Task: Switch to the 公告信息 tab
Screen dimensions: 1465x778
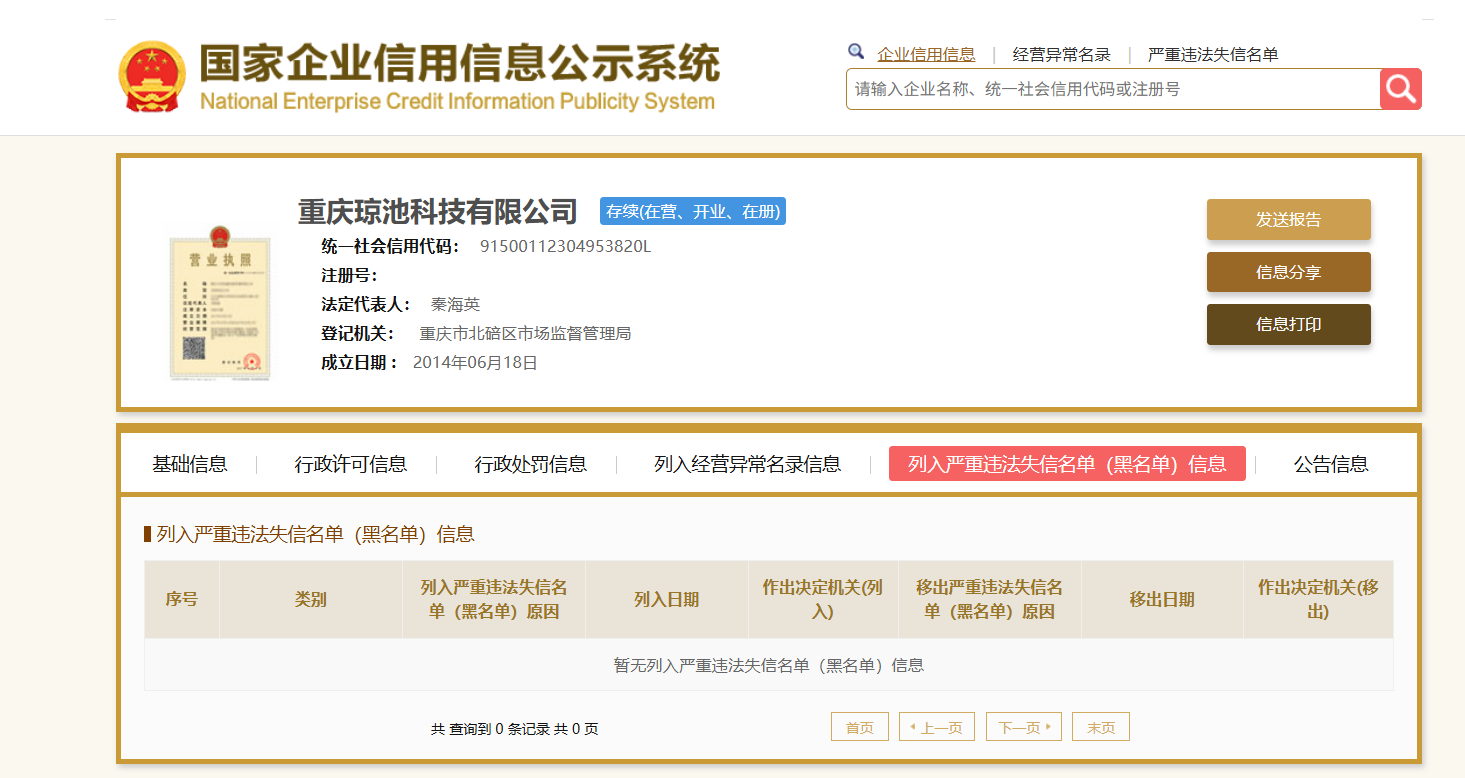Action: coord(1331,464)
